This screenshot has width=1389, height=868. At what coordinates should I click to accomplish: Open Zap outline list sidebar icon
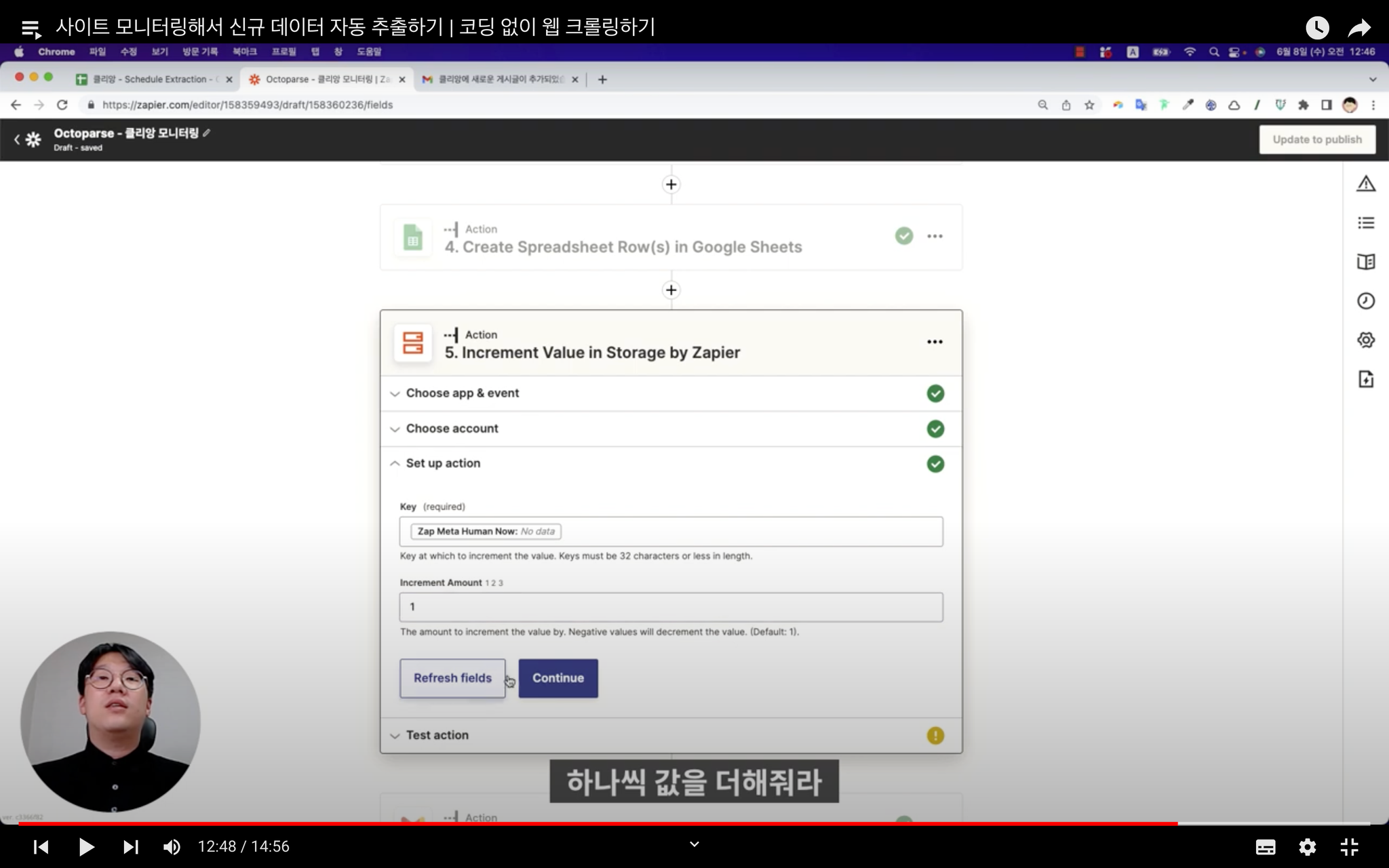(1366, 222)
